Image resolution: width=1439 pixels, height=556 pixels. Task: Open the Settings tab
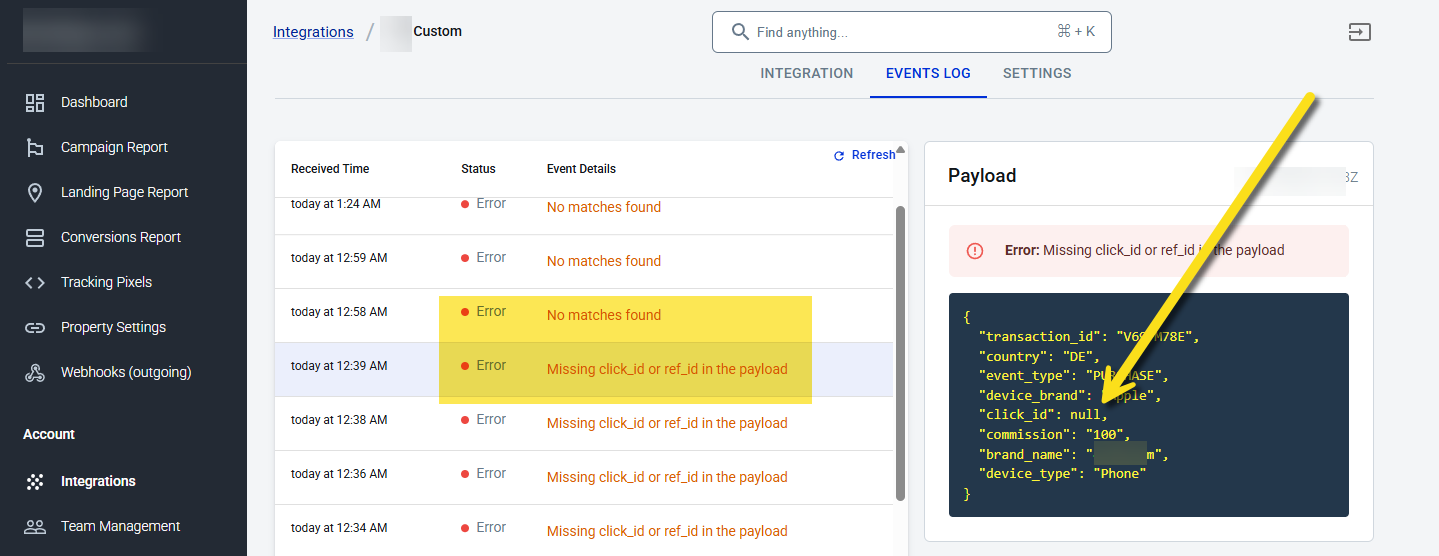coord(1037,73)
